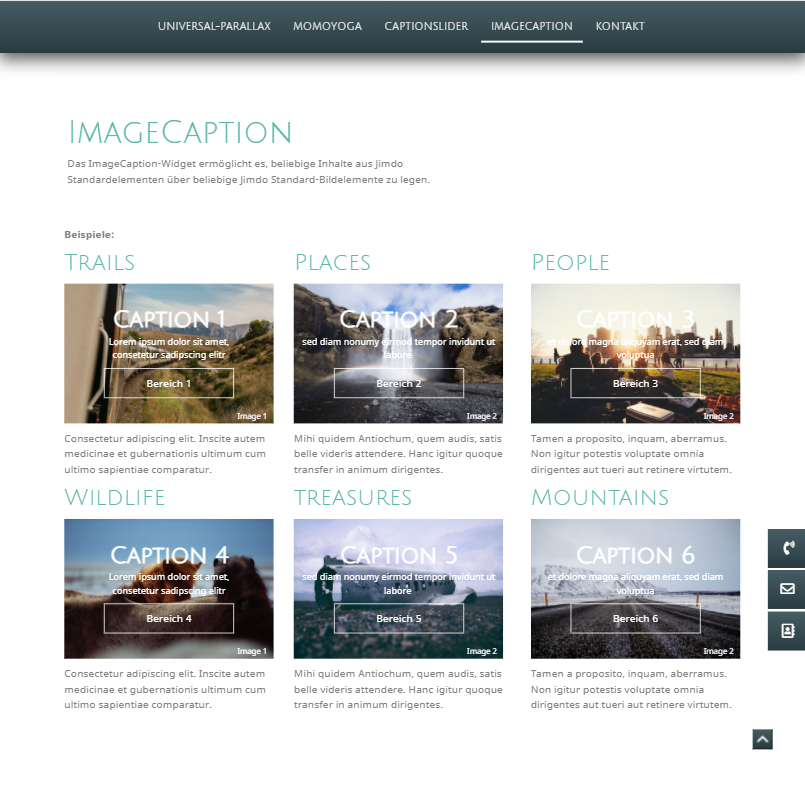Click the scroll-to-top arrow icon
This screenshot has height=805, width=805.
coord(762,739)
